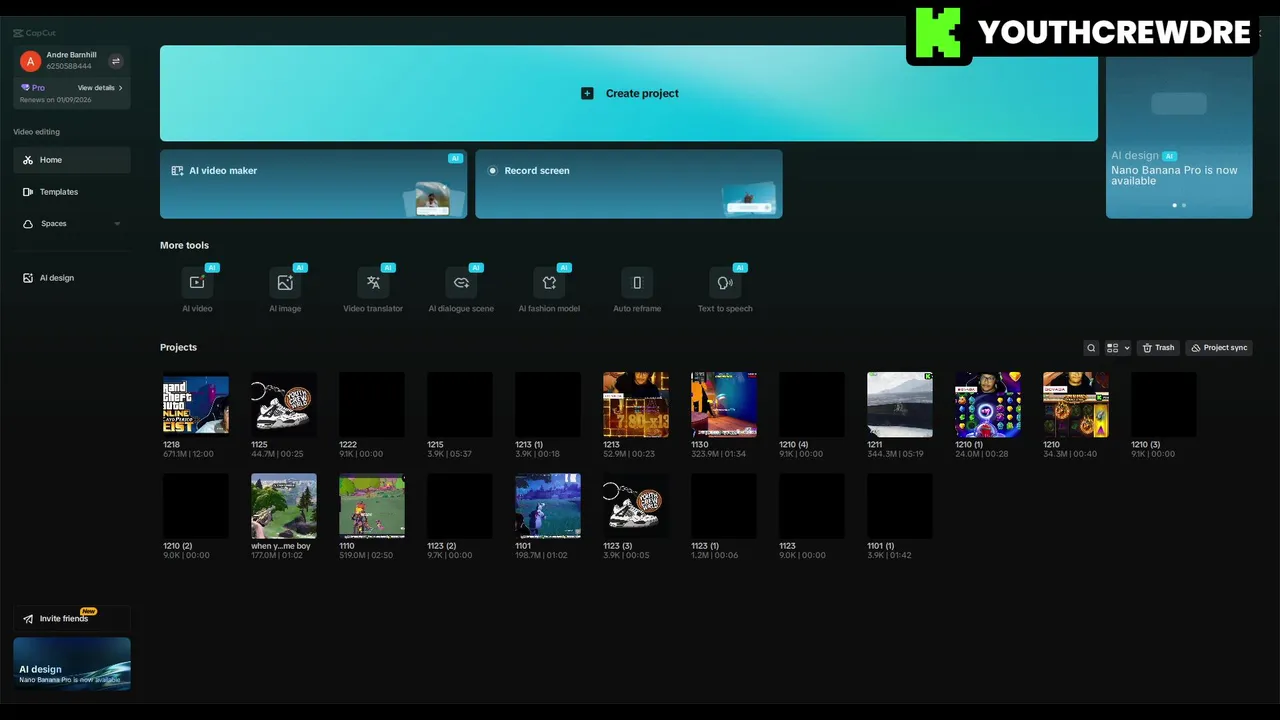Open project 1215 thumbnail
Screen dimensions: 1280x720
point(460,405)
